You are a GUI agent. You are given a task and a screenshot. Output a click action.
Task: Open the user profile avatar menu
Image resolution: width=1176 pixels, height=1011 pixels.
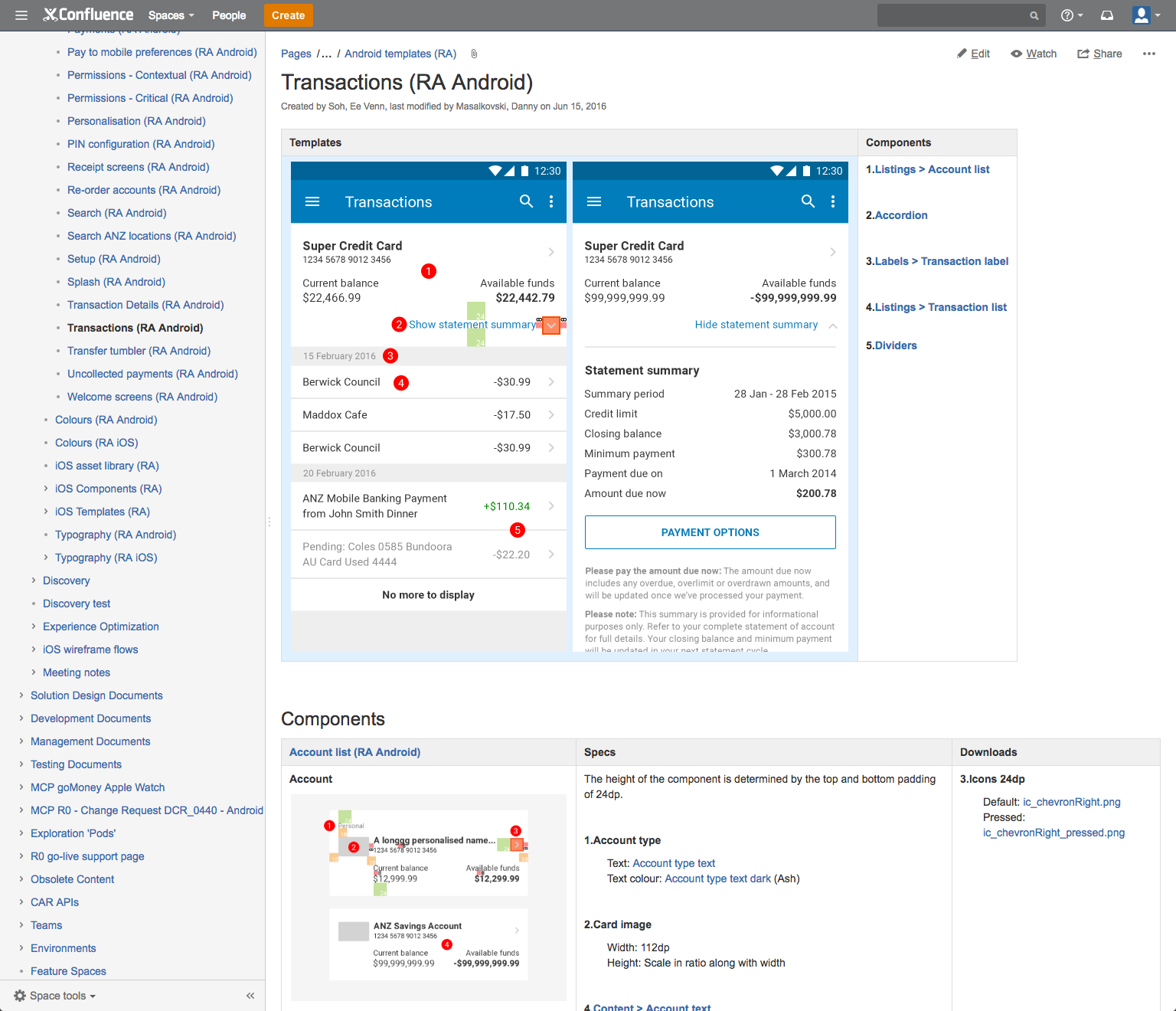tap(1146, 15)
